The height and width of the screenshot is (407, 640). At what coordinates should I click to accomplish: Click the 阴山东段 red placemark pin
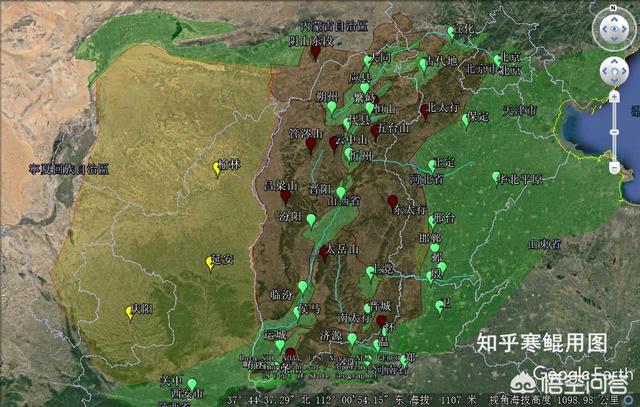point(315,53)
